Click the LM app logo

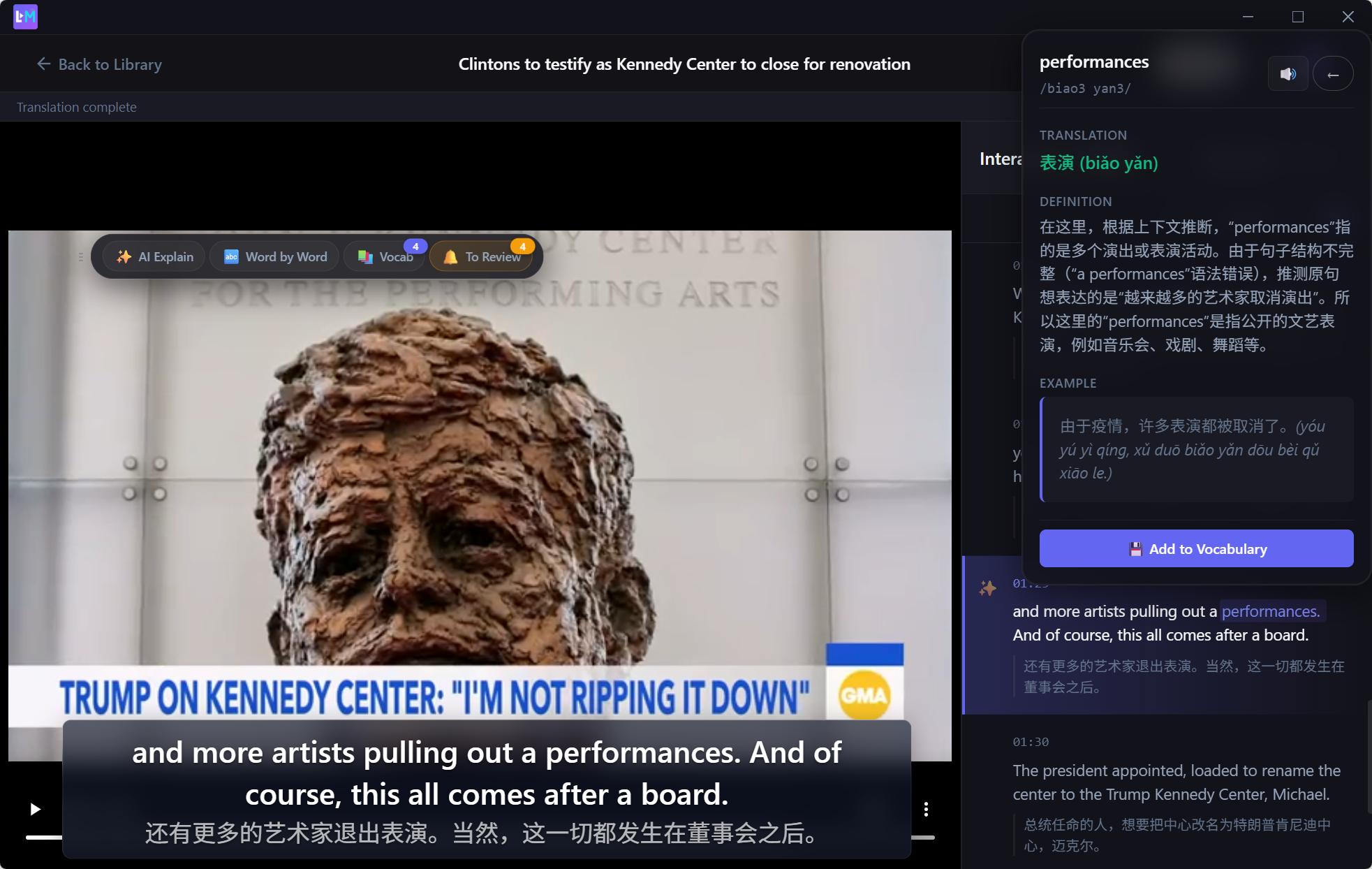click(x=25, y=16)
